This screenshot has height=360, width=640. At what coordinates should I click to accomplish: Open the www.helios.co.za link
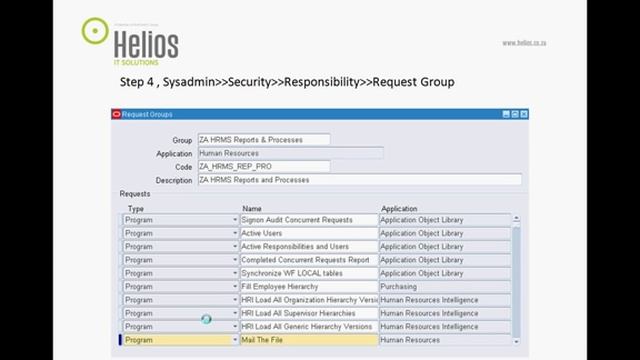pos(524,43)
